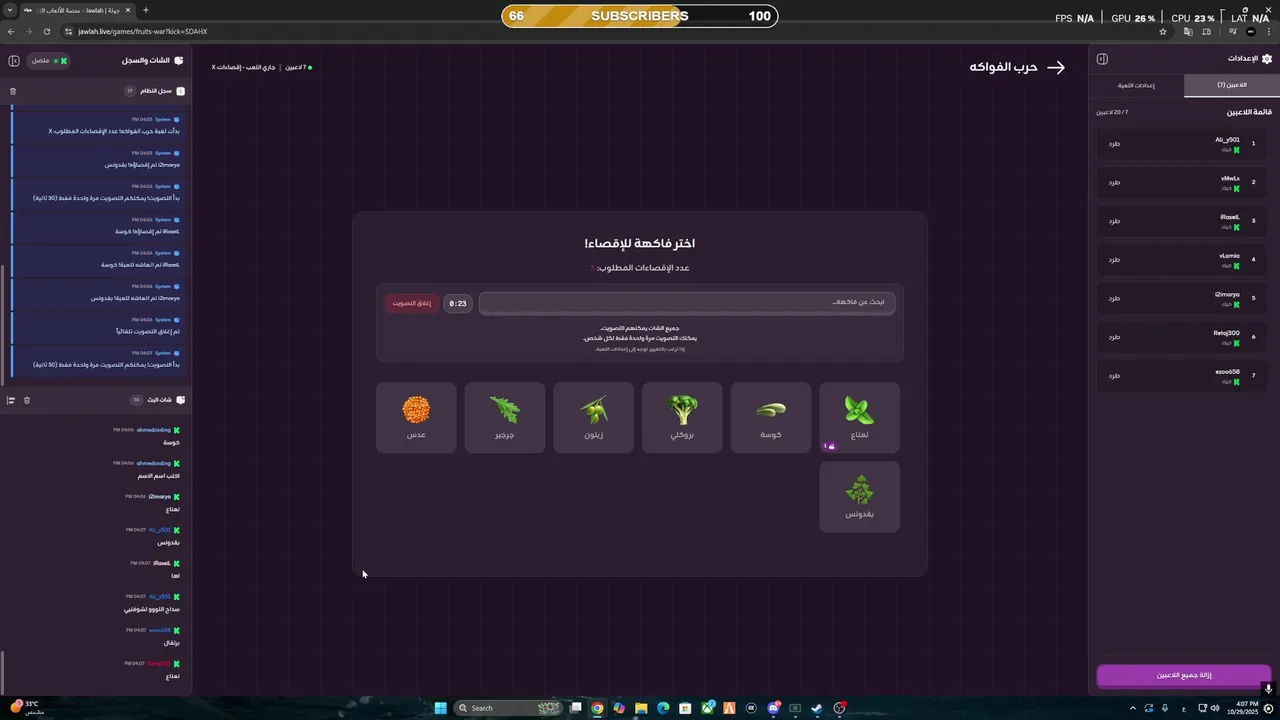
Task: Select the olive (زيتون) card
Action: click(593, 417)
